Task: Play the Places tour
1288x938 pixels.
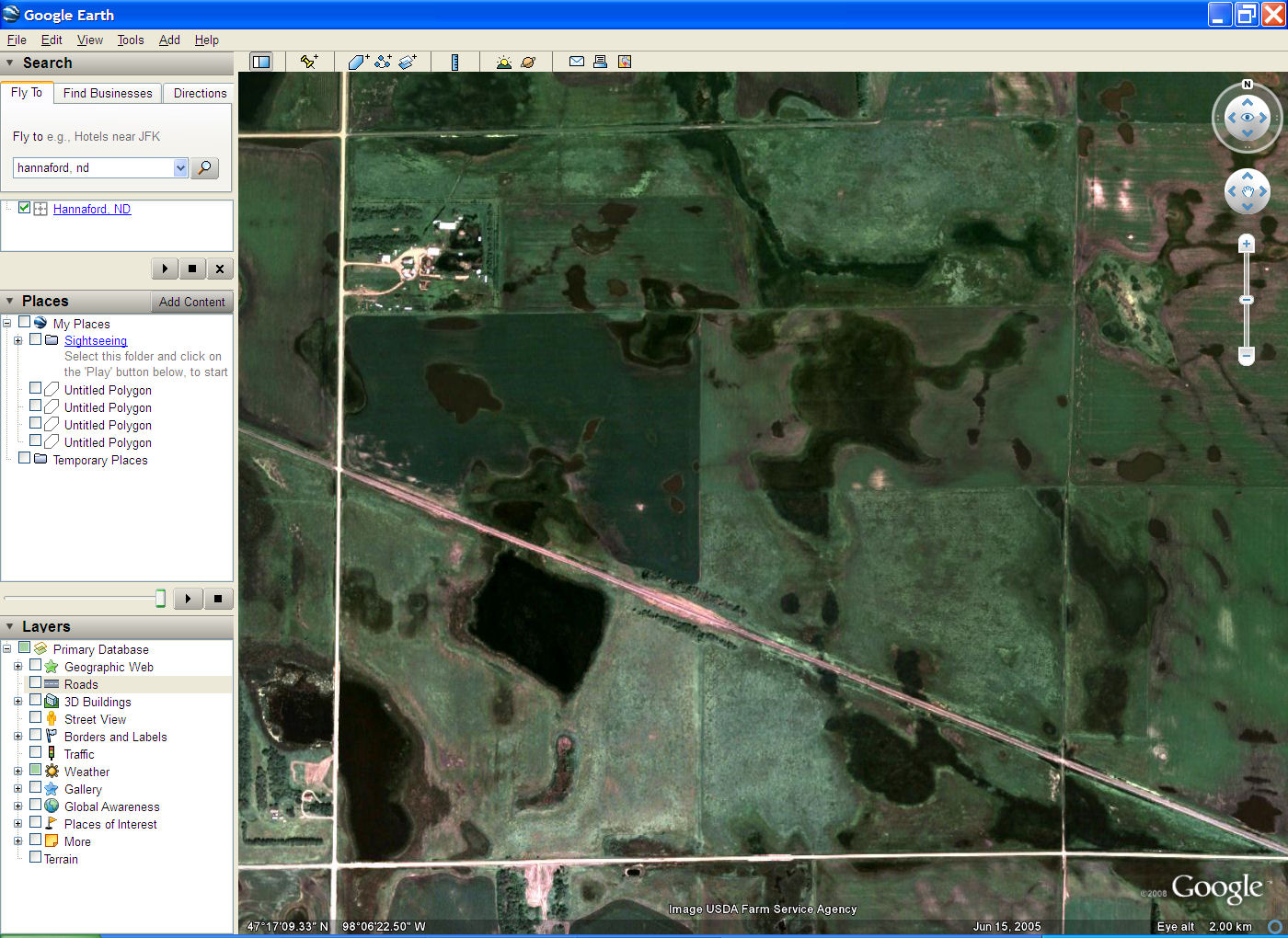Action: click(x=188, y=599)
